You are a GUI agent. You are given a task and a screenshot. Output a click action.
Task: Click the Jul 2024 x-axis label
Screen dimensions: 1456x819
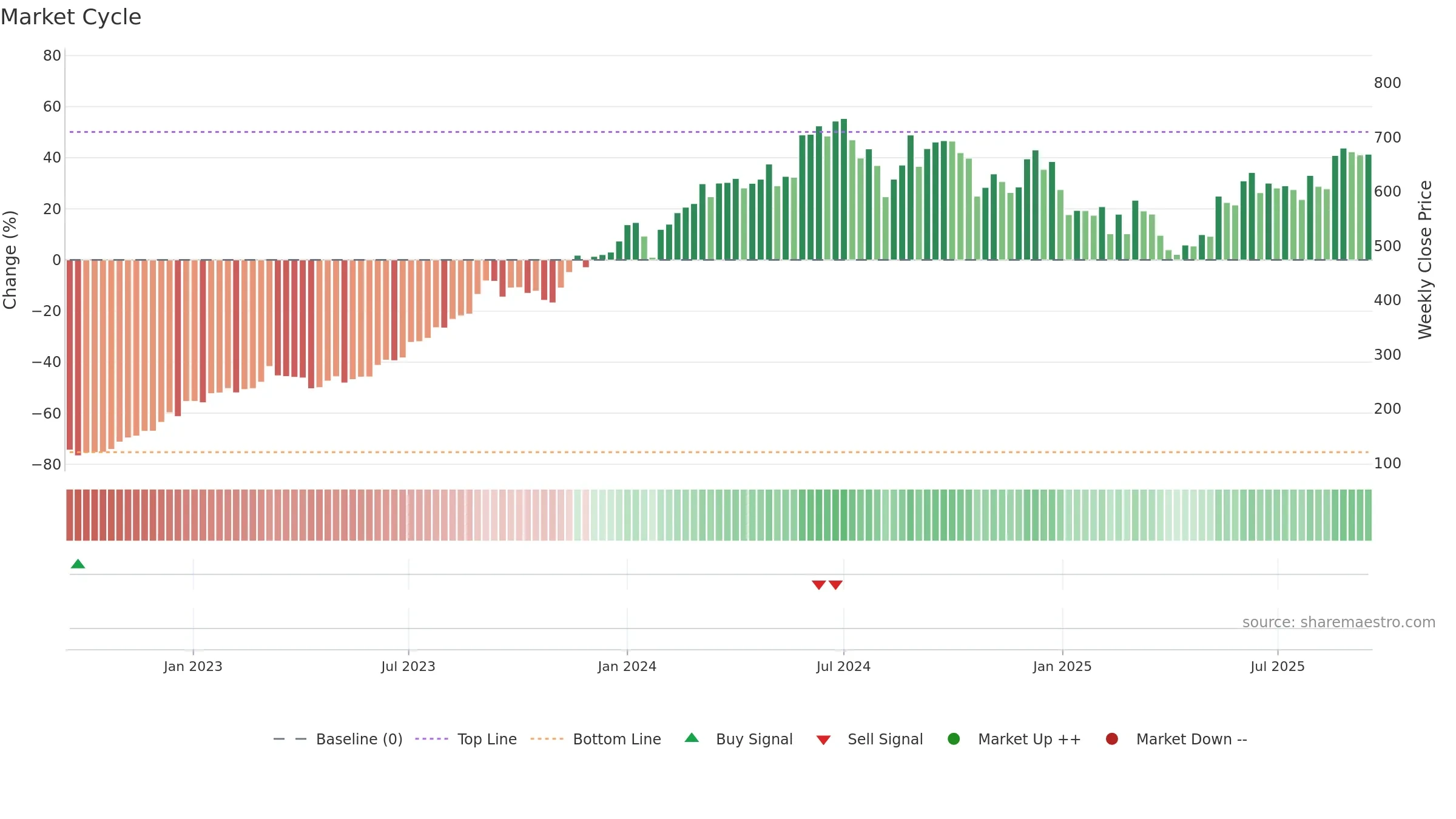click(843, 666)
